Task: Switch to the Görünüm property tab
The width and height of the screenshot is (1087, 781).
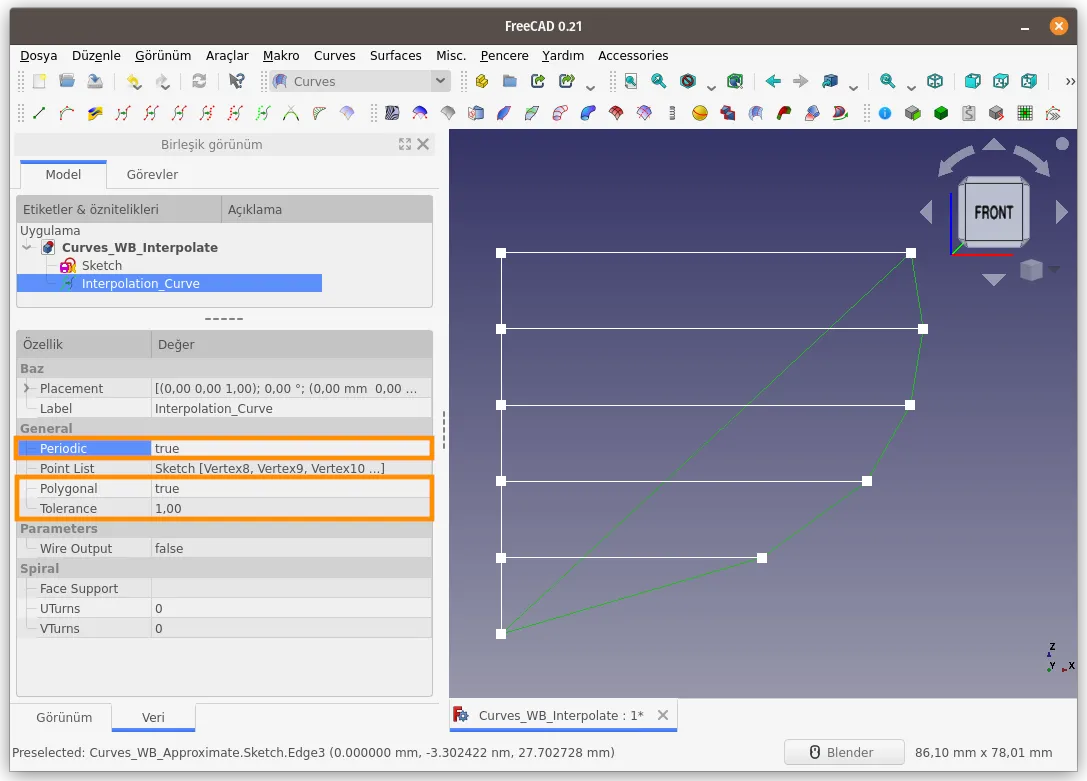Action: 64,717
